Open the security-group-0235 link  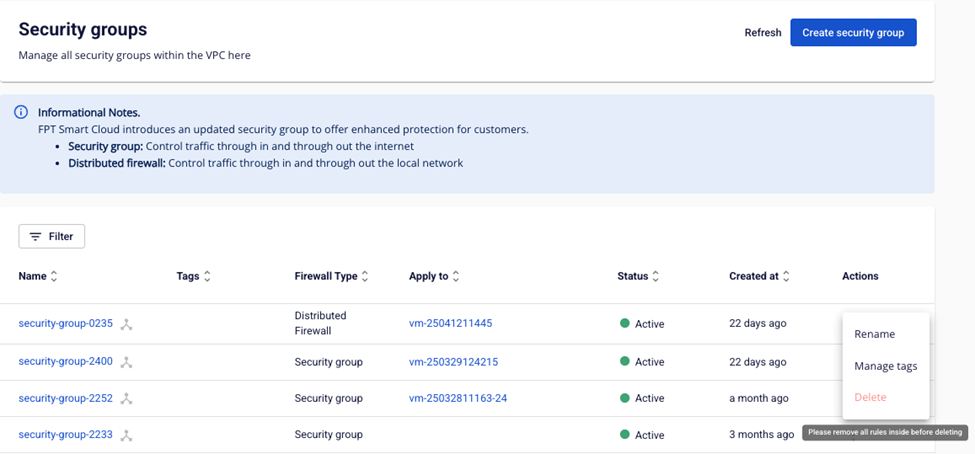click(65, 324)
